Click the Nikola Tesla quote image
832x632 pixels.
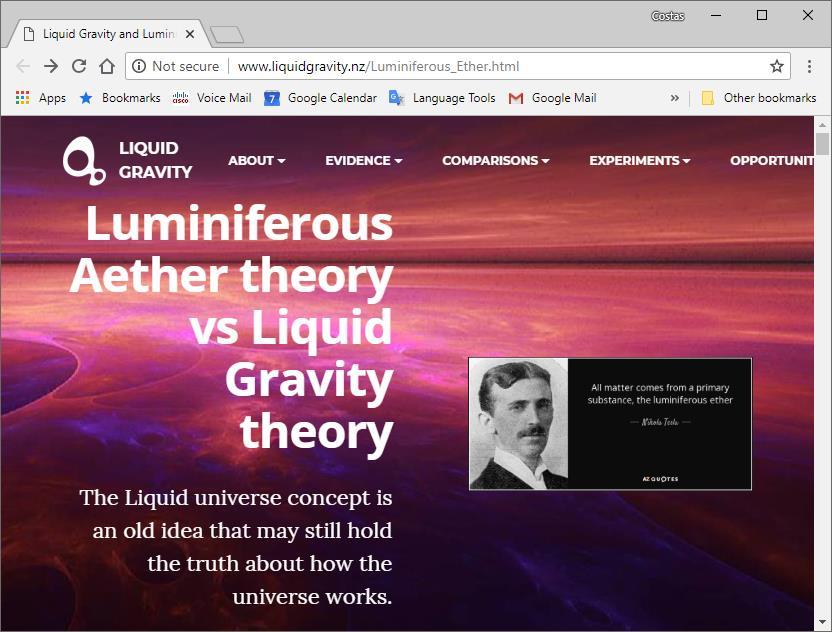[x=610, y=423]
